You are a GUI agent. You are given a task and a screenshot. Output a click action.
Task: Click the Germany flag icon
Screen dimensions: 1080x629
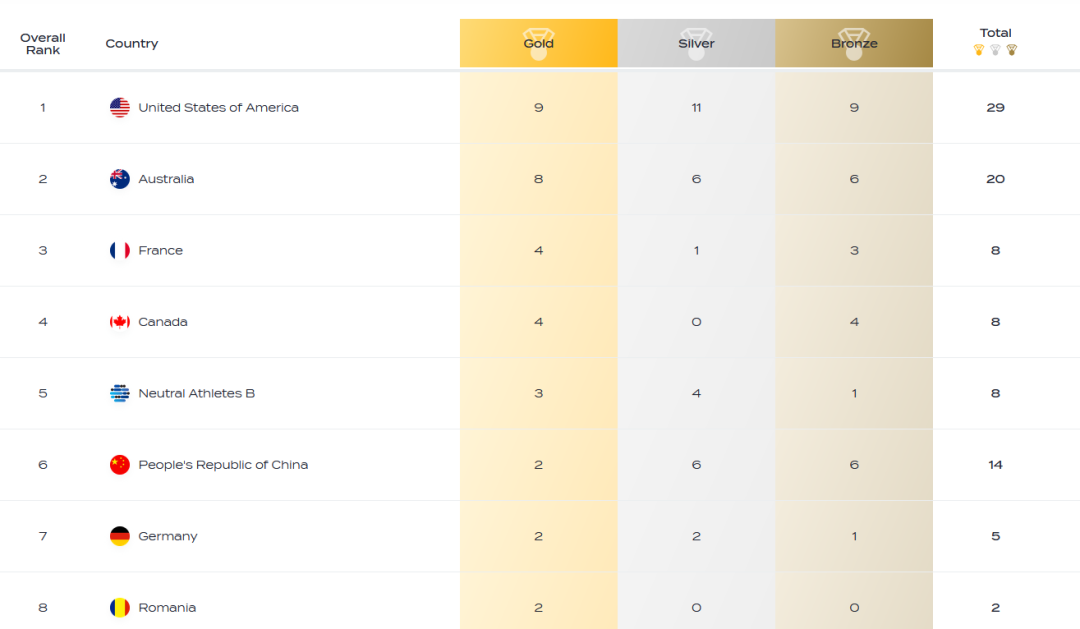pos(120,536)
